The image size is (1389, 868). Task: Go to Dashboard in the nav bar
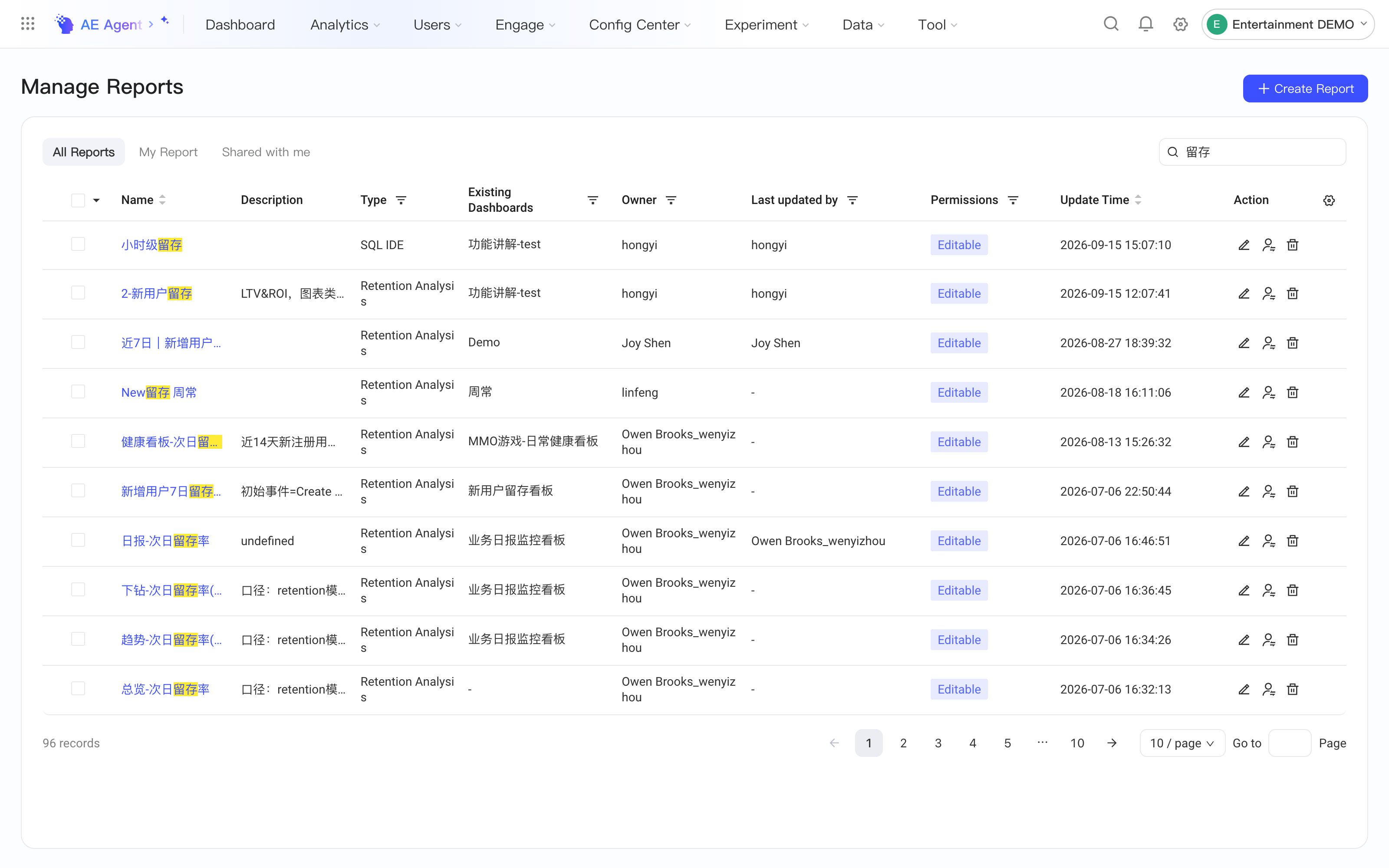tap(240, 25)
